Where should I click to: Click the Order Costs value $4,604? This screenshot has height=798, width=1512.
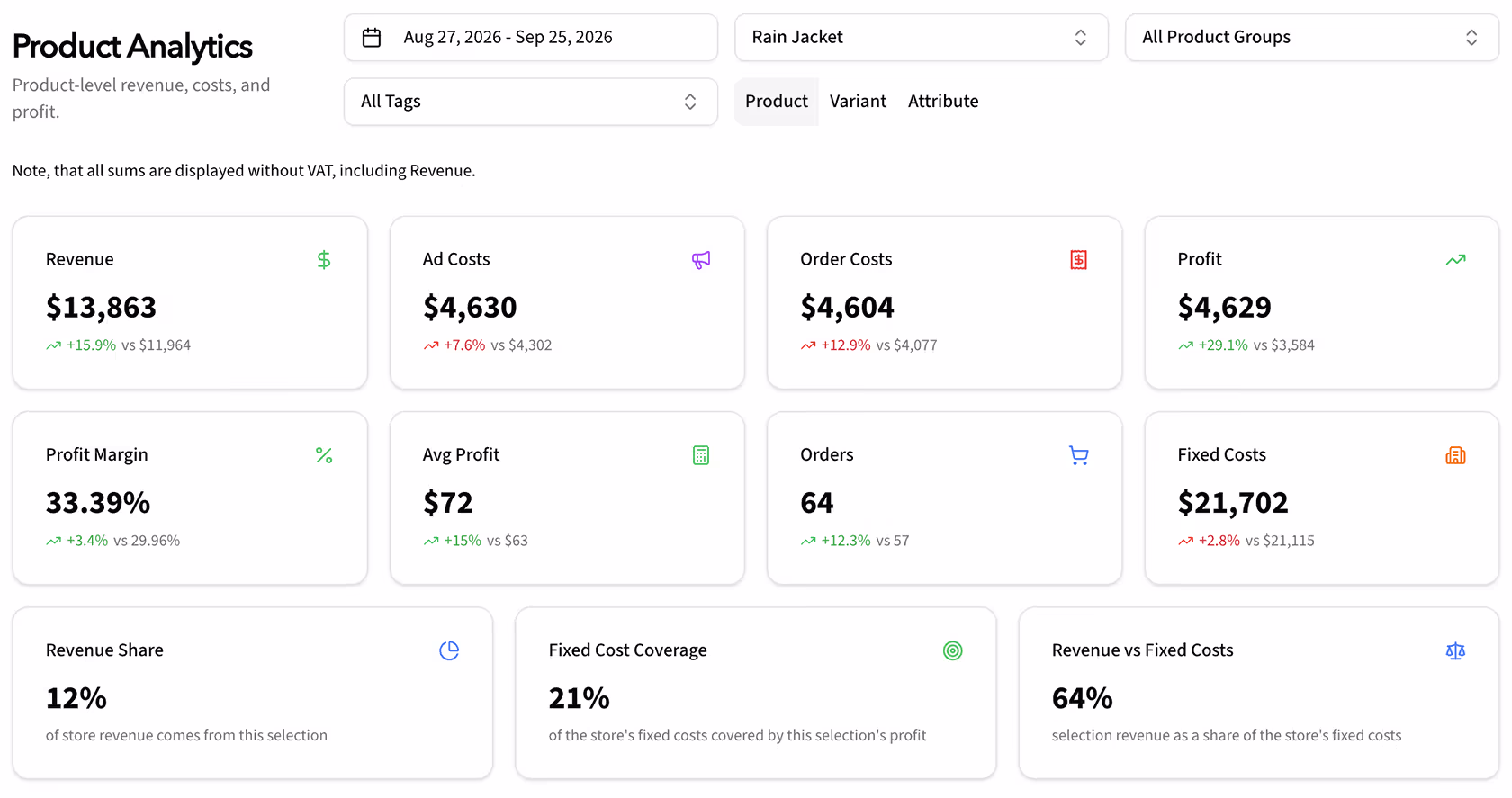coord(847,308)
